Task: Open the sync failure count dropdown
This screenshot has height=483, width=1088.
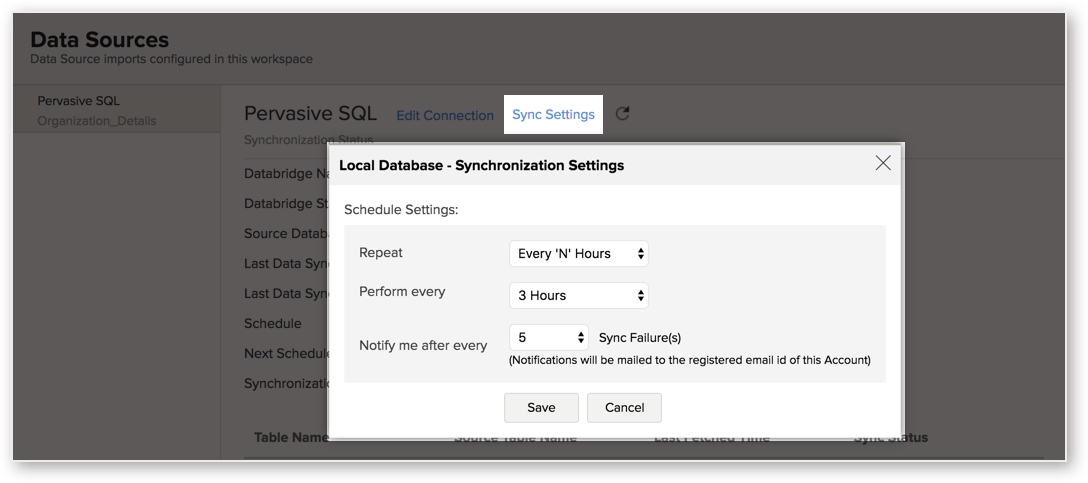Action: pos(549,338)
